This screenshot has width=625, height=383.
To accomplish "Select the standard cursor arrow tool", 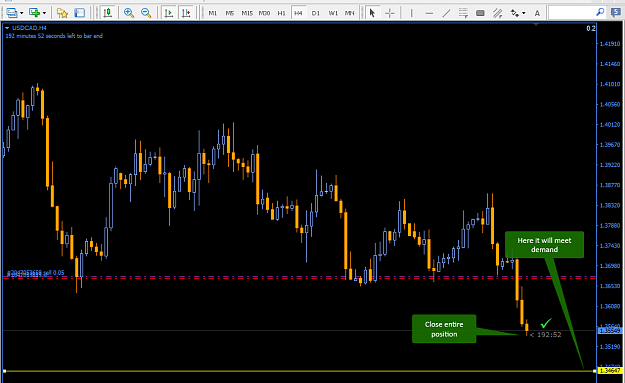I will click(x=372, y=13).
